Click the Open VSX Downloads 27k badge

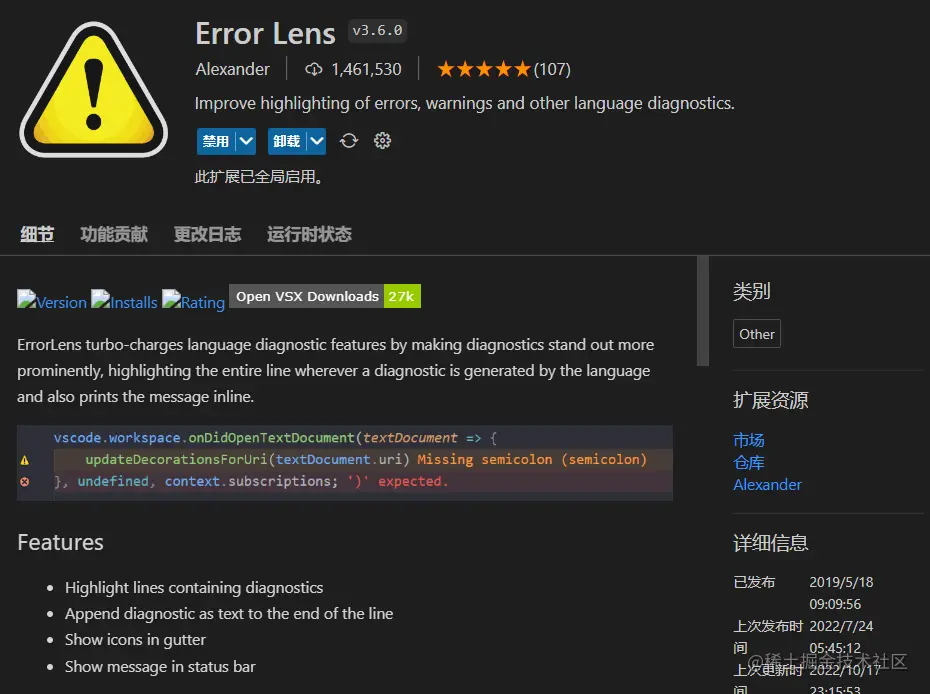325,297
